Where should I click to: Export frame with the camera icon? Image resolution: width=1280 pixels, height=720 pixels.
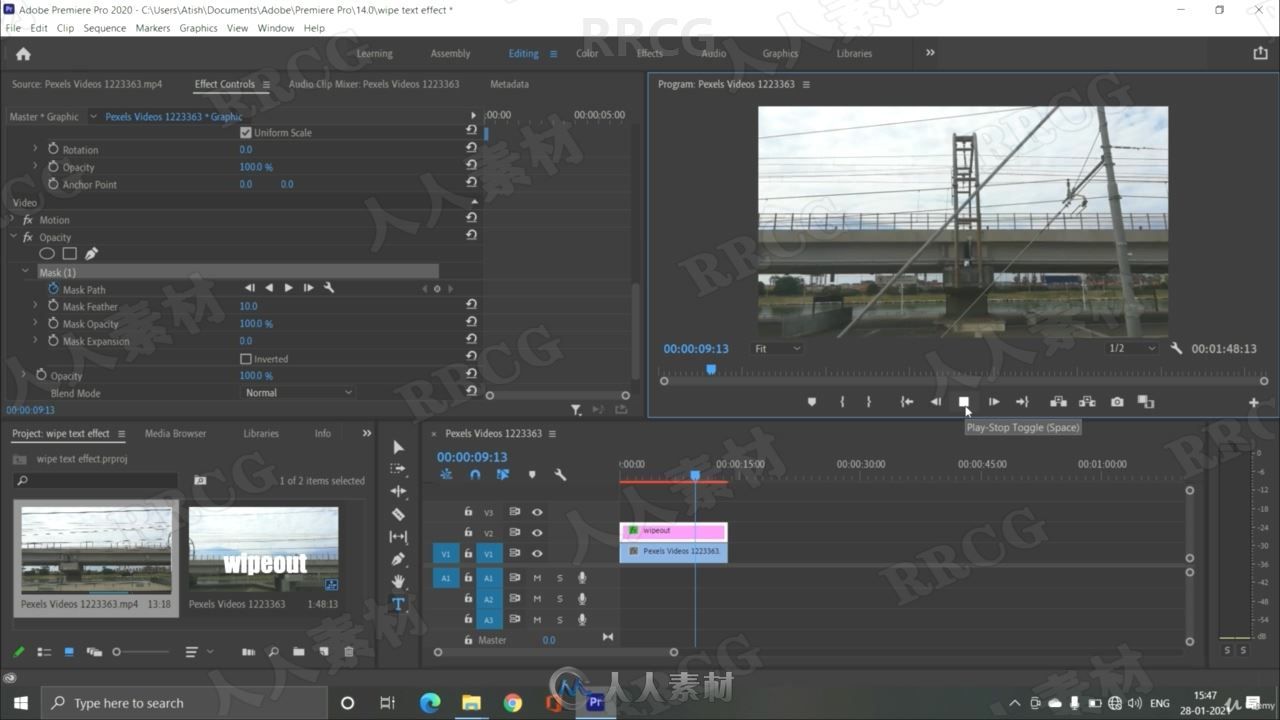[1117, 402]
